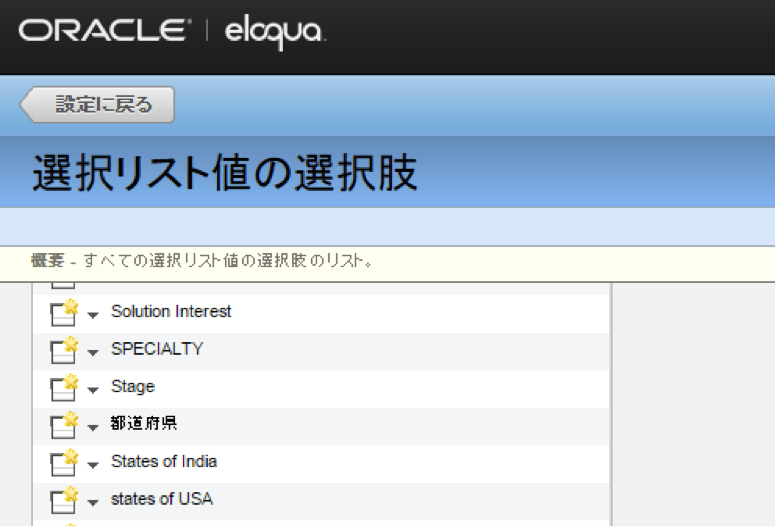Click the 概要 summary description text
This screenshot has width=775, height=527.
coord(202,261)
